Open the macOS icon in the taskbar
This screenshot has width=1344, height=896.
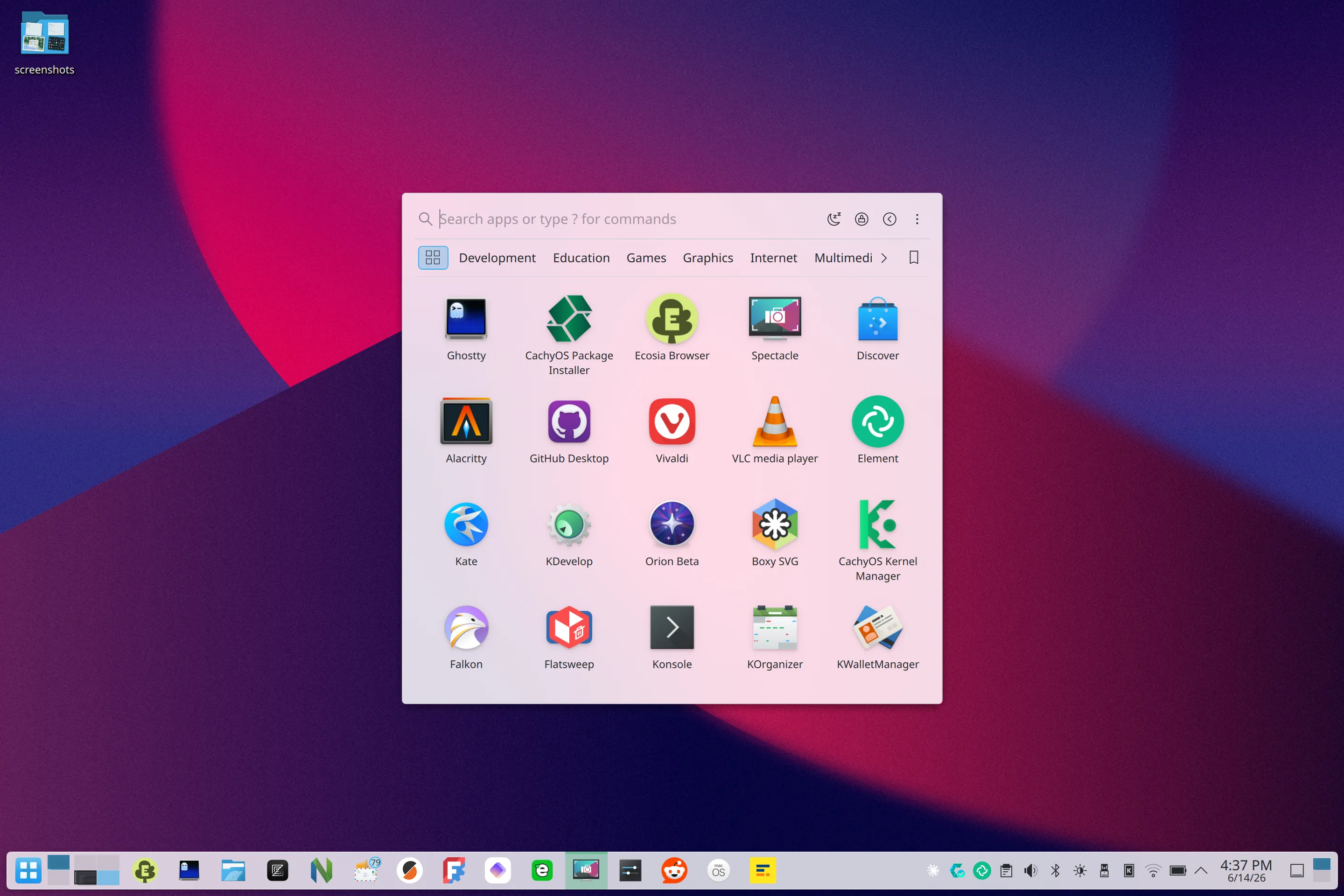click(718, 870)
